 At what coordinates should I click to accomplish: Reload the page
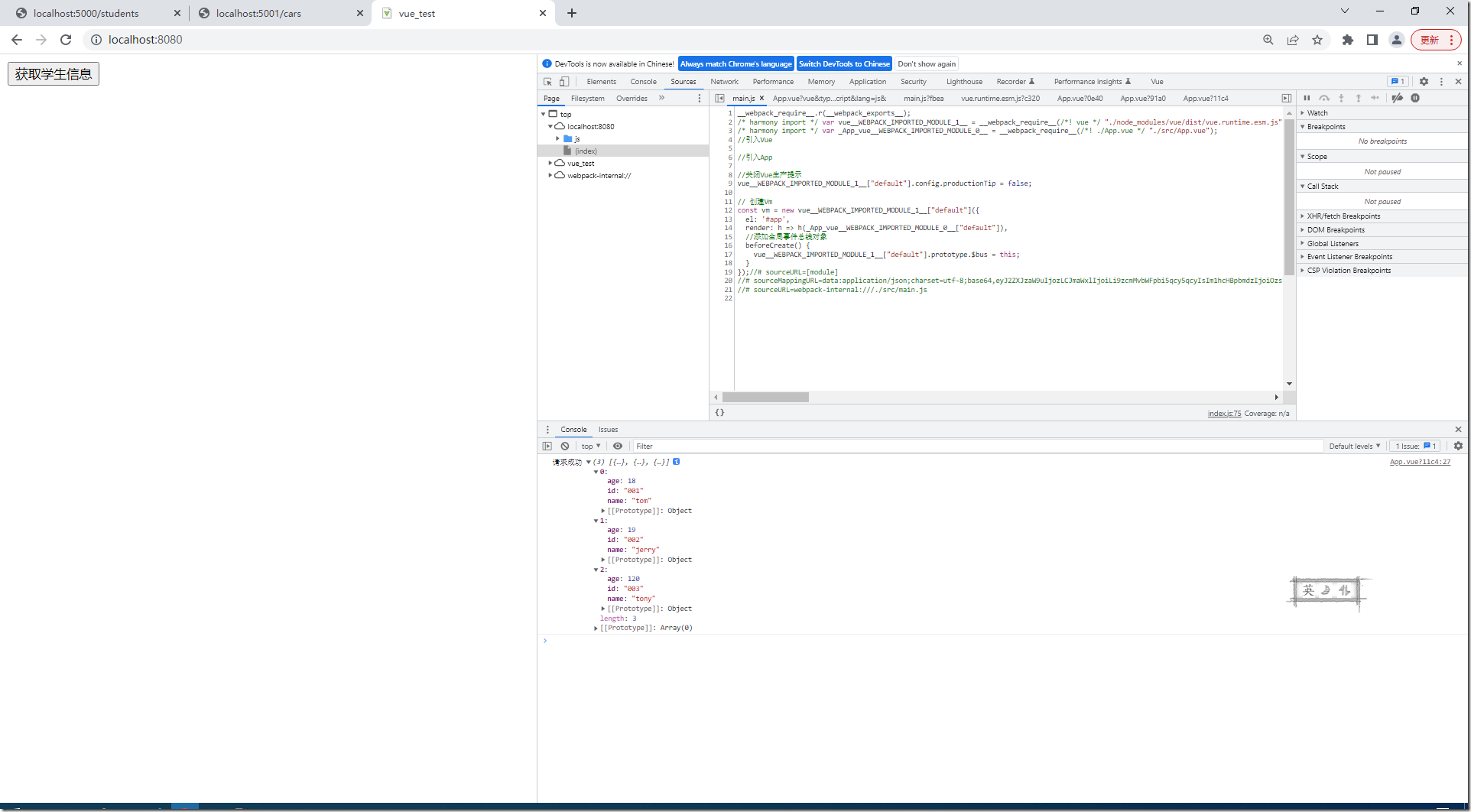click(66, 40)
